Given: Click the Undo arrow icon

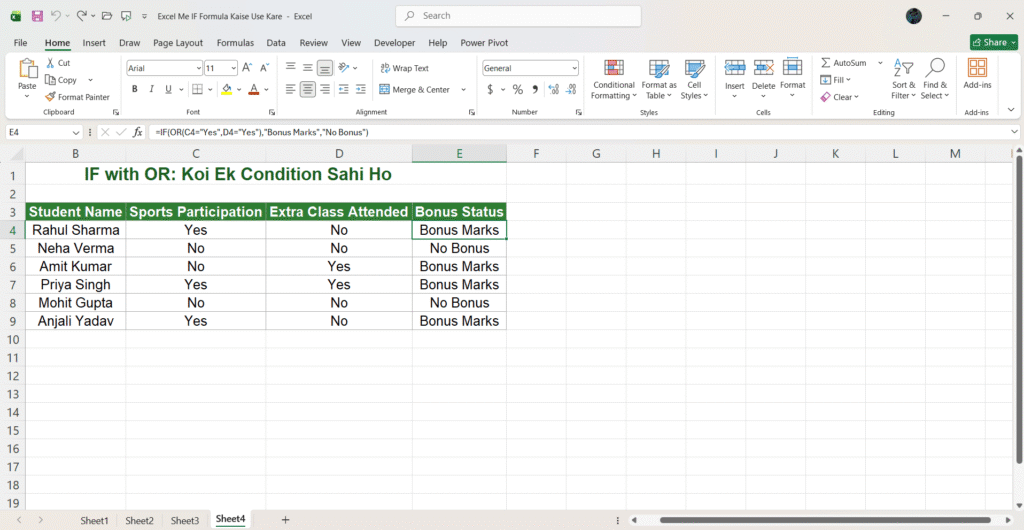Looking at the screenshot, I should click(x=56, y=16).
